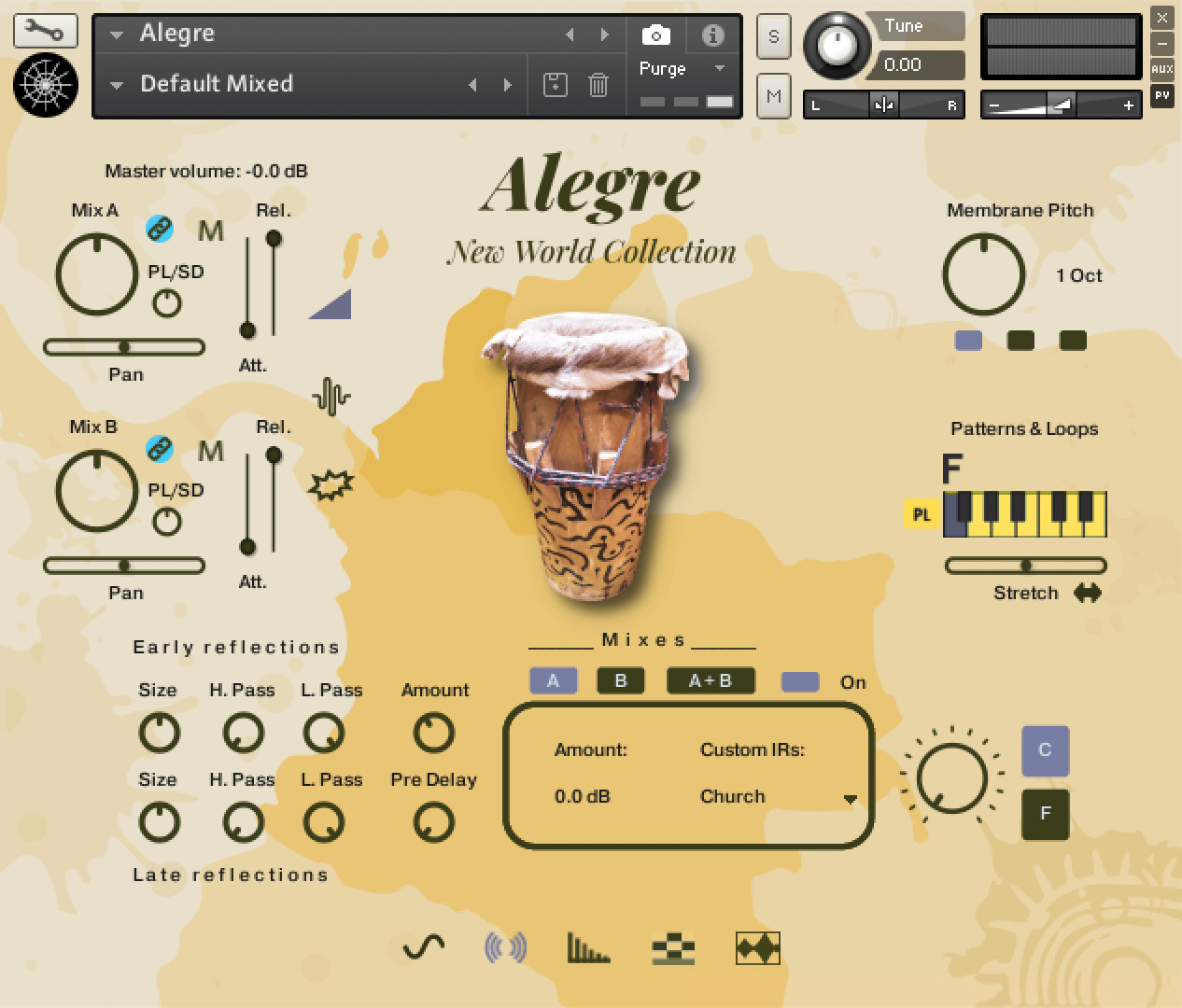The image size is (1182, 1008).
Task: Click the save preset floppy icon
Action: tap(556, 85)
